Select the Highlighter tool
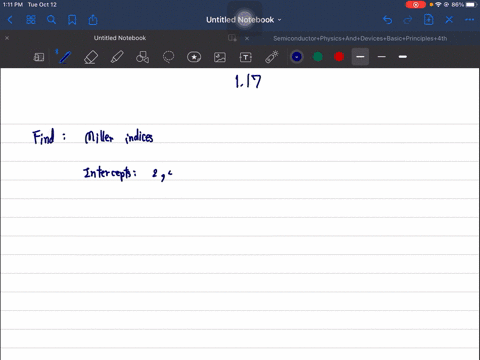The image size is (480, 360). tap(117, 57)
